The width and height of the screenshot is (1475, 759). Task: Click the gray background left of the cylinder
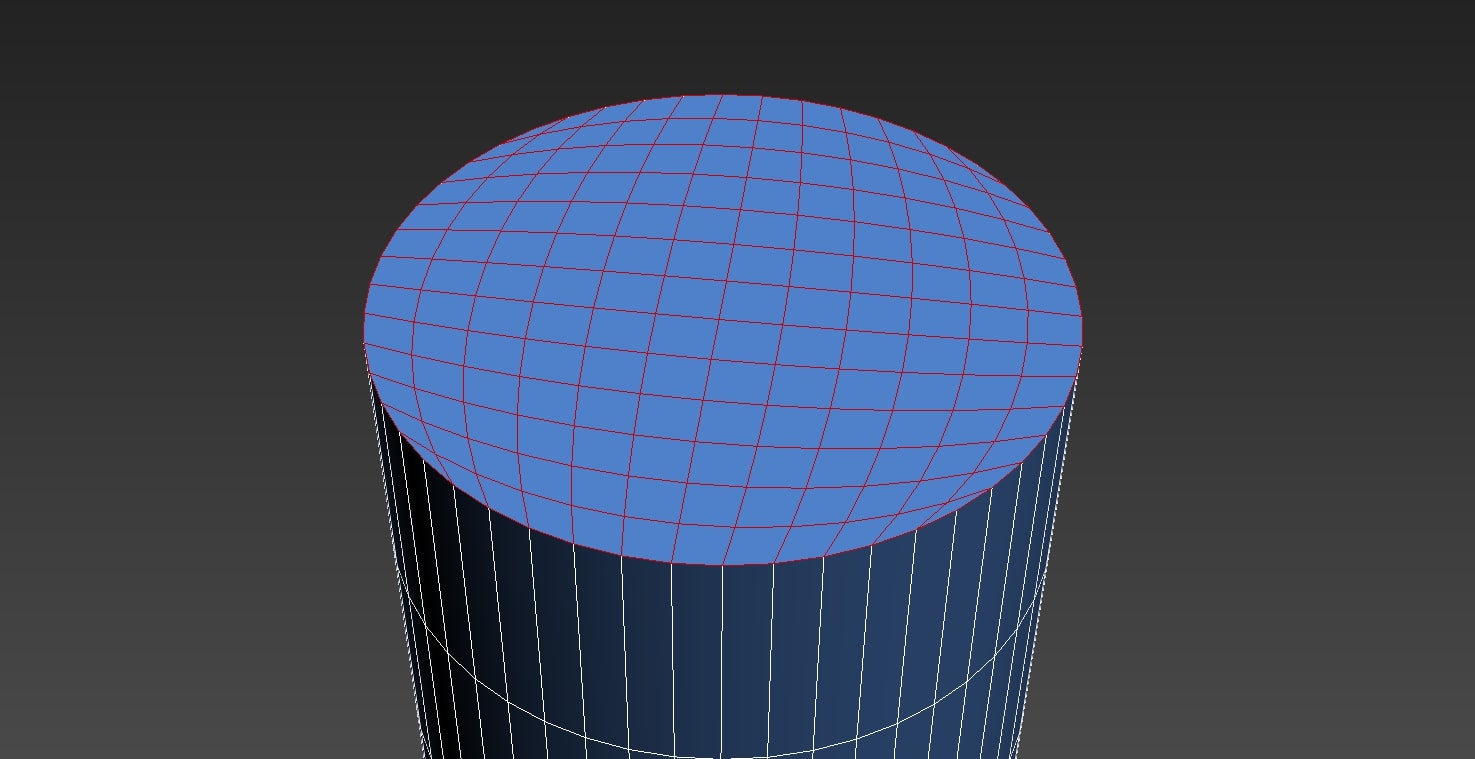(180, 450)
